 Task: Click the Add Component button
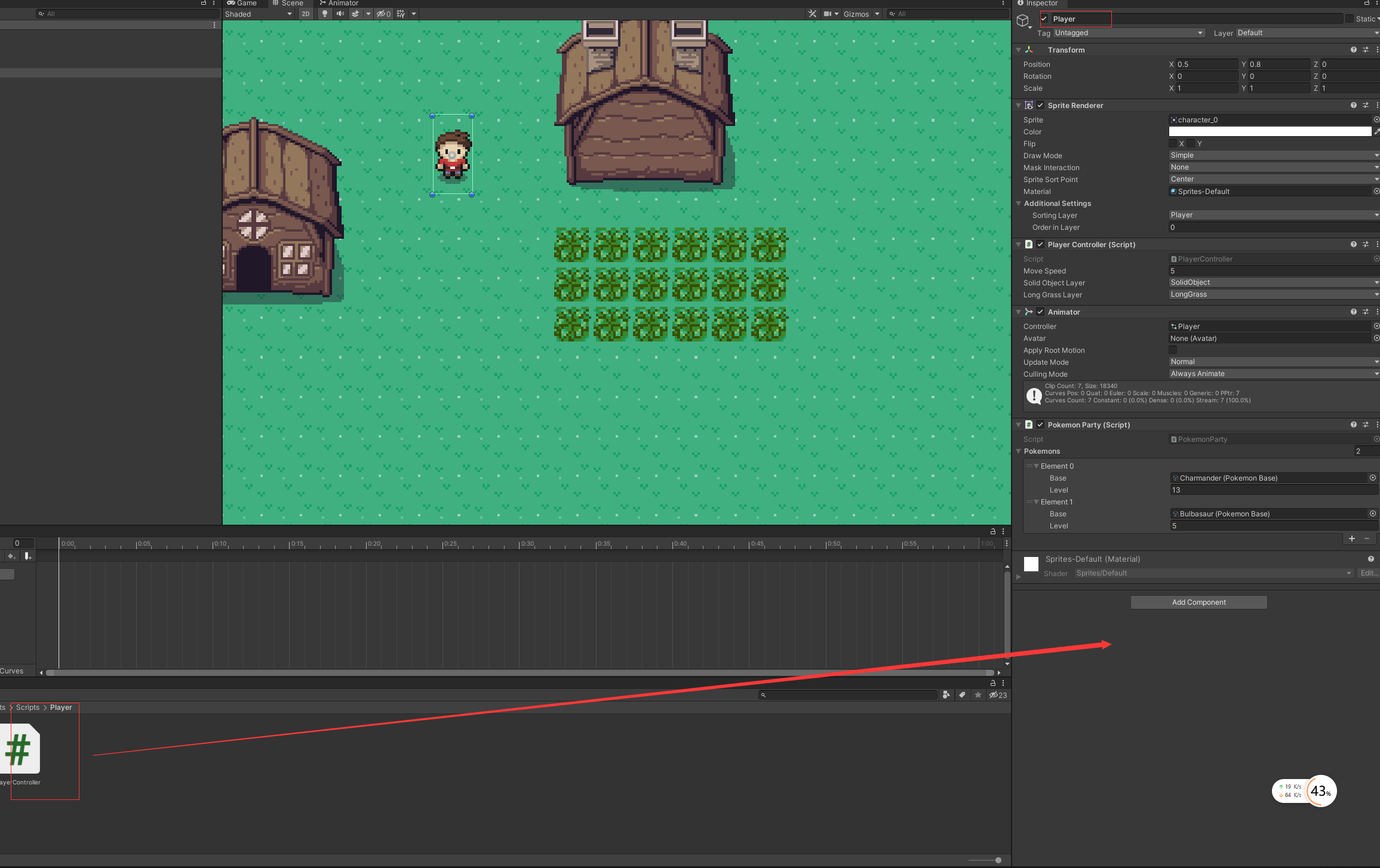tap(1198, 602)
